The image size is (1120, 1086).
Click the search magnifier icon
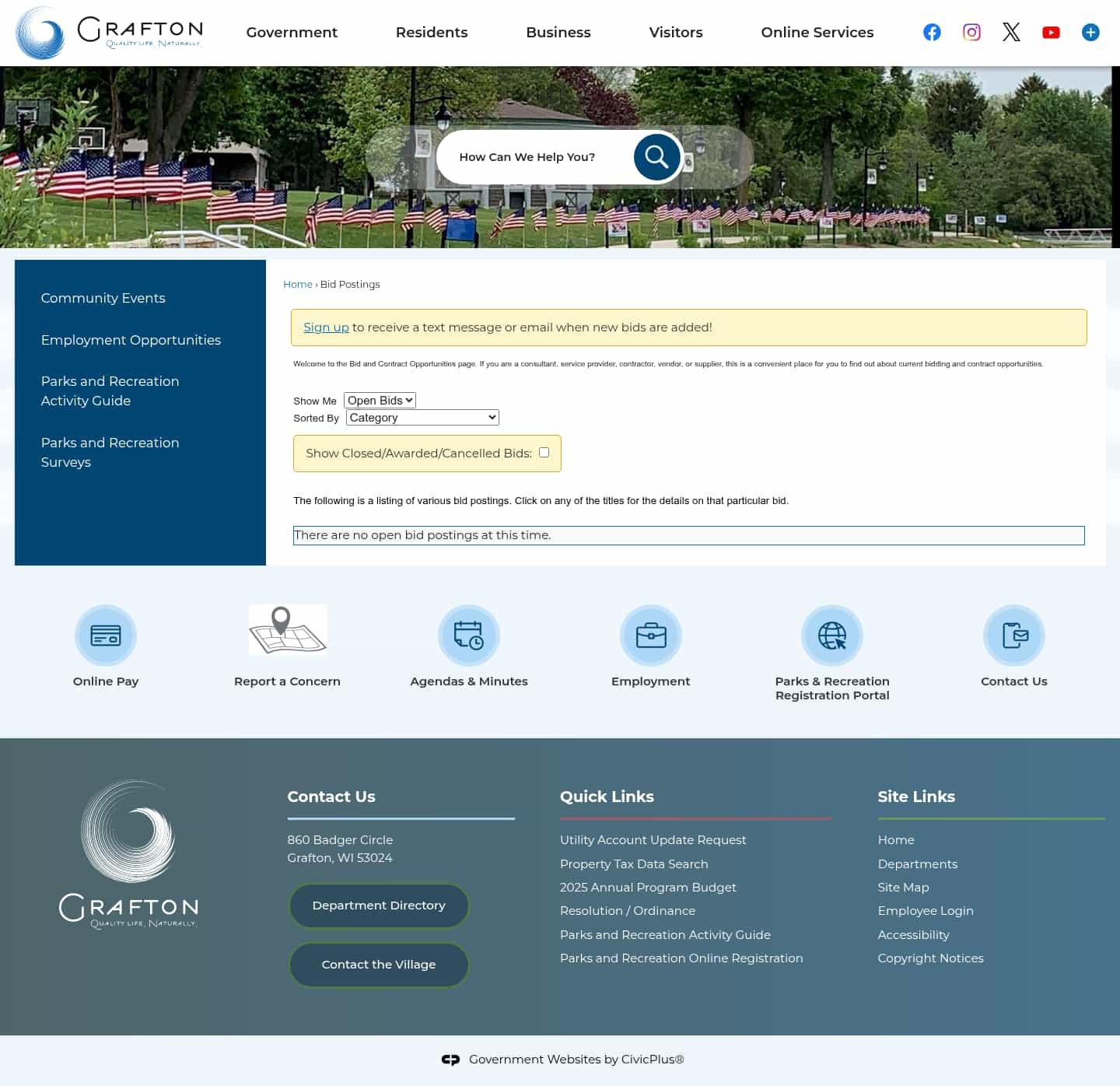(656, 156)
